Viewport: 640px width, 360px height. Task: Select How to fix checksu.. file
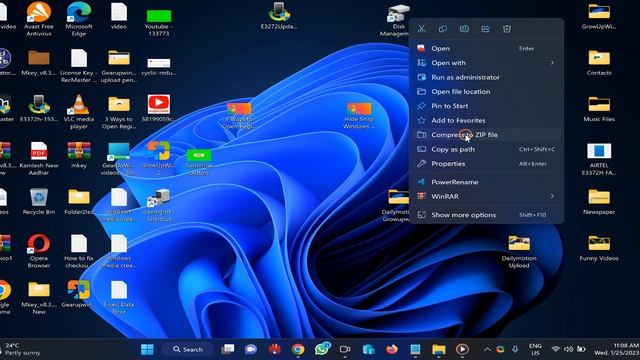click(79, 251)
